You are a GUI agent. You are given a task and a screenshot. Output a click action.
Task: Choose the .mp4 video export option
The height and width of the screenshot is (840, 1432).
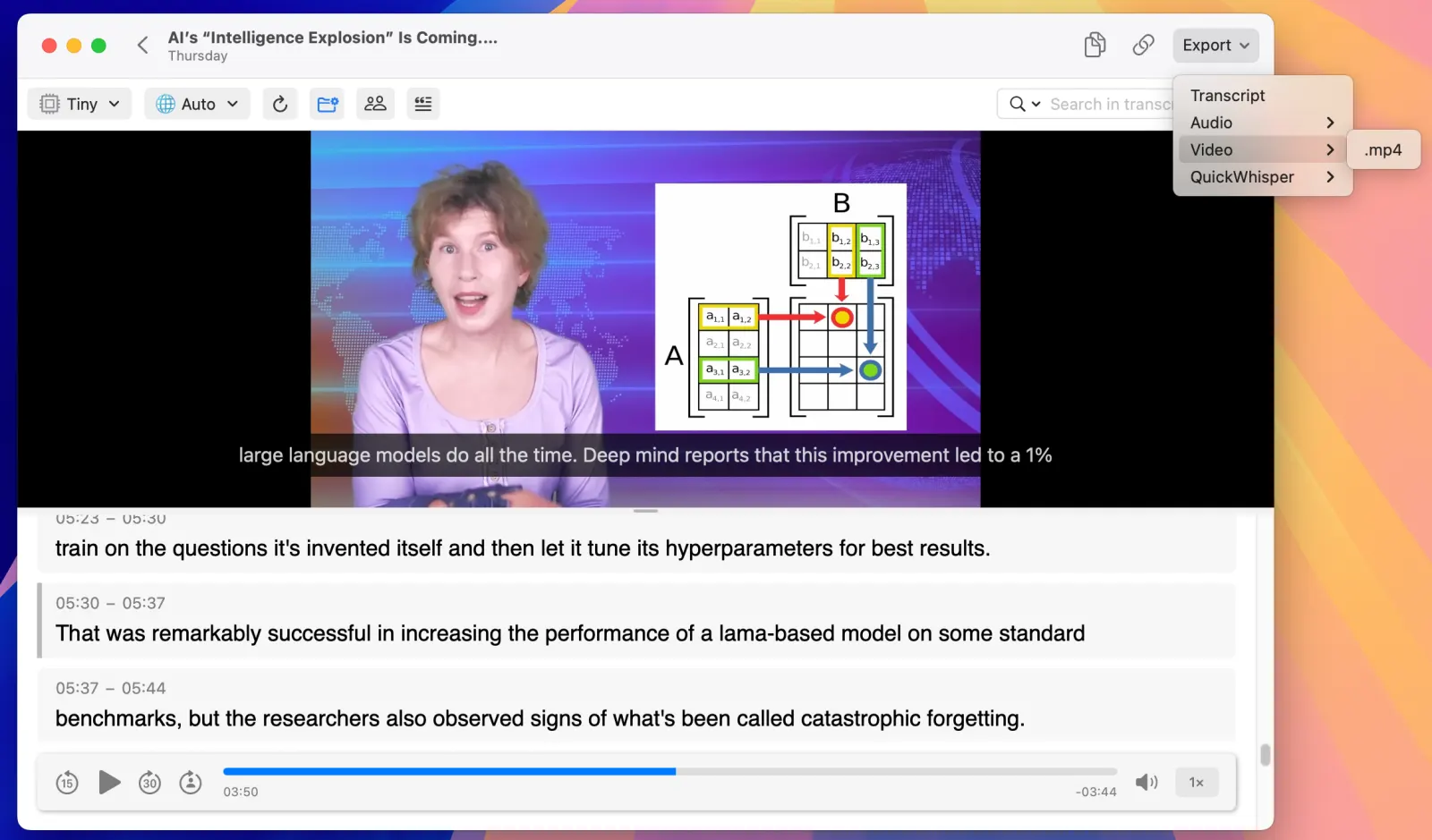(x=1383, y=150)
